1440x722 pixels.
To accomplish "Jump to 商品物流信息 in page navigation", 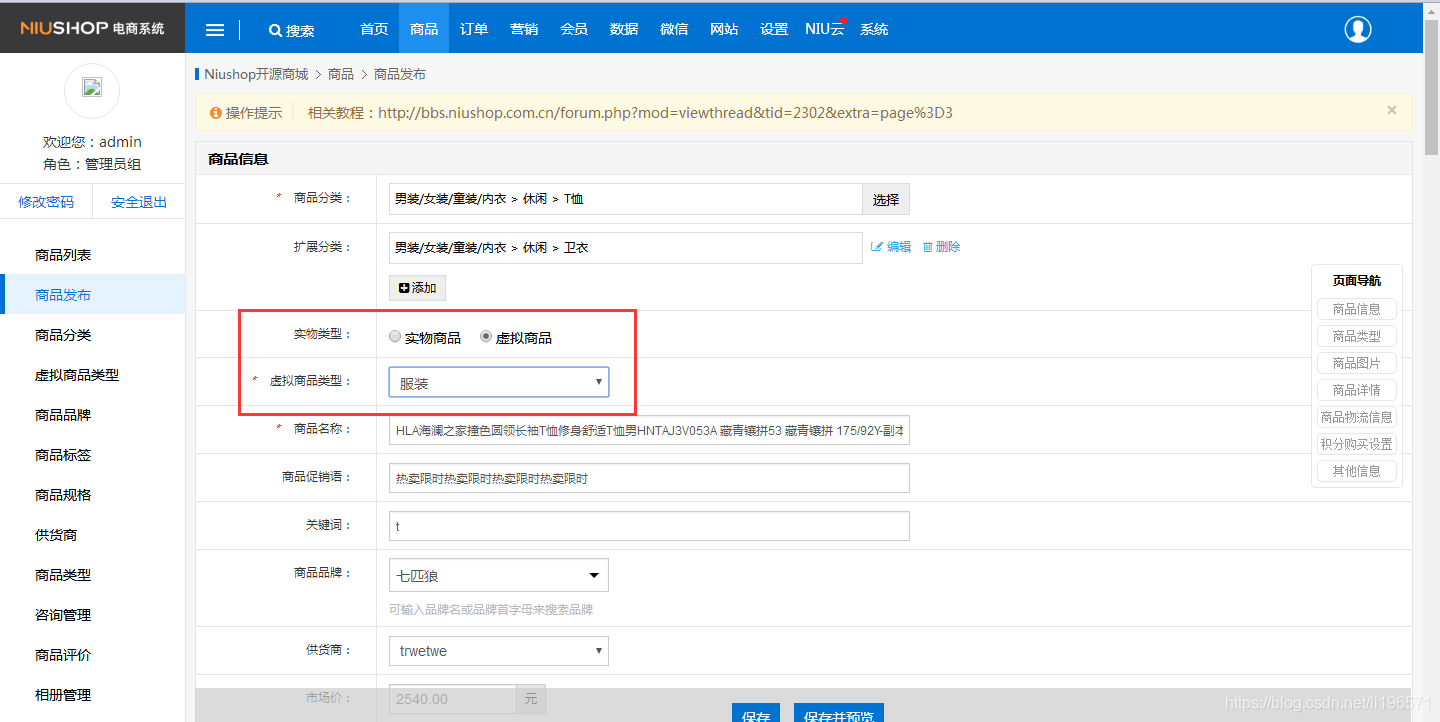I will [x=1357, y=417].
